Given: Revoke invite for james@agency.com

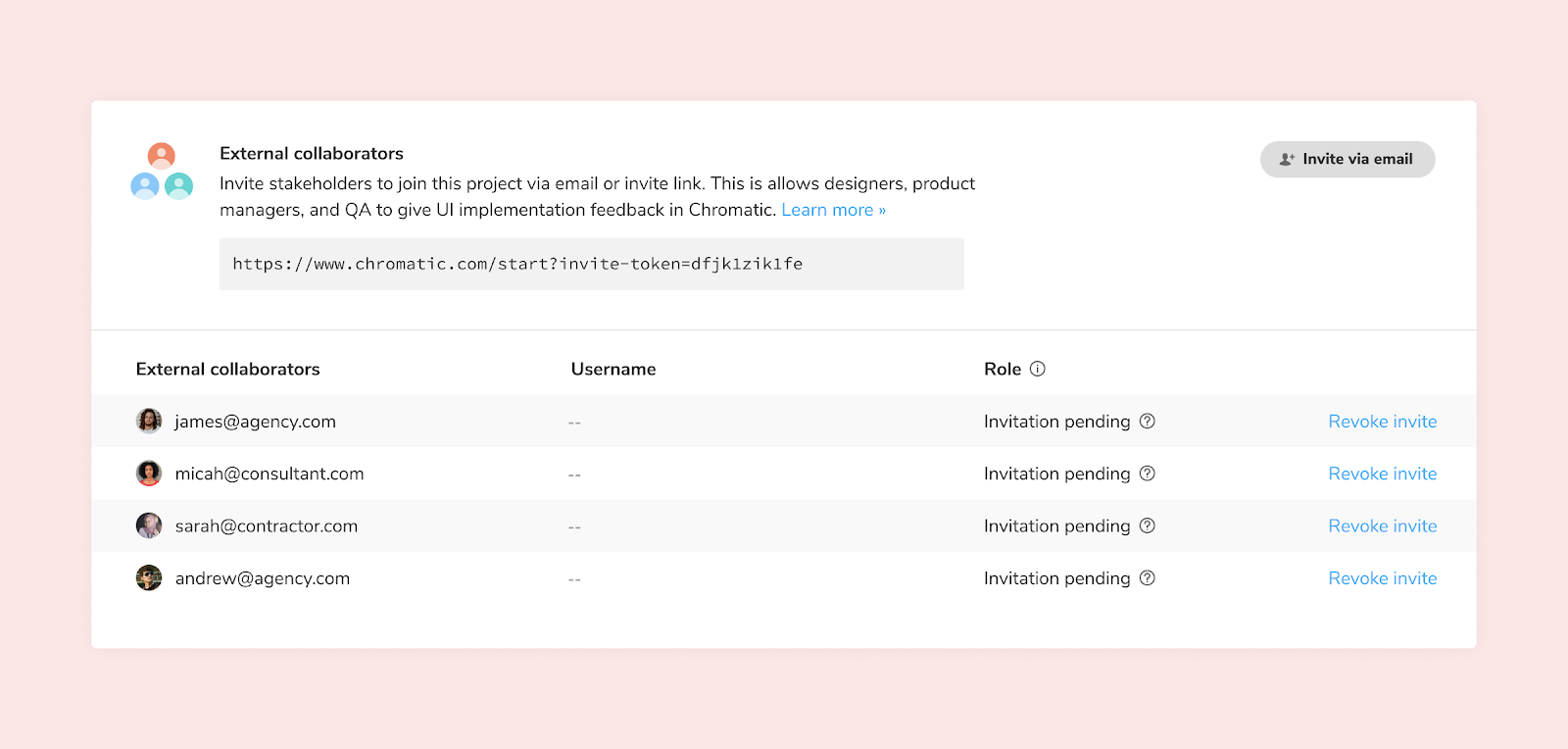Looking at the screenshot, I should pyautogui.click(x=1382, y=422).
